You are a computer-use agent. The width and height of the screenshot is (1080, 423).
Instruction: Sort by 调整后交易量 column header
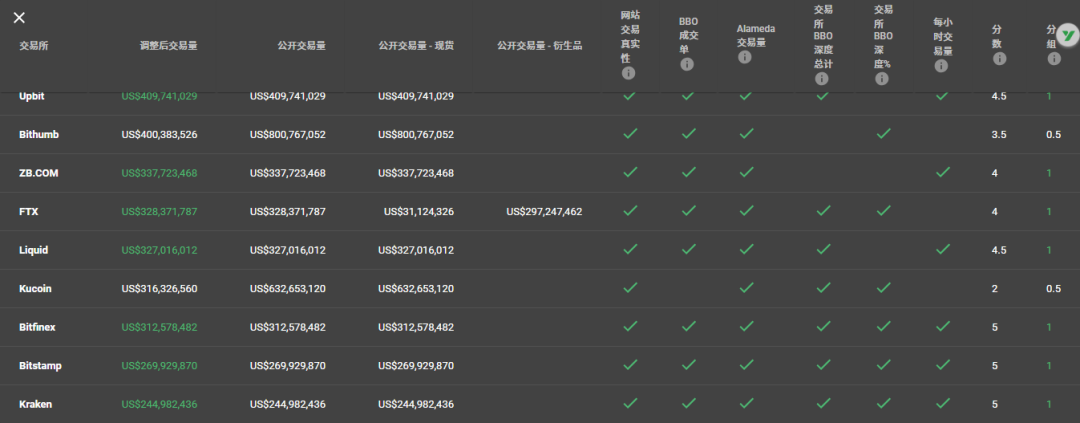coord(168,46)
